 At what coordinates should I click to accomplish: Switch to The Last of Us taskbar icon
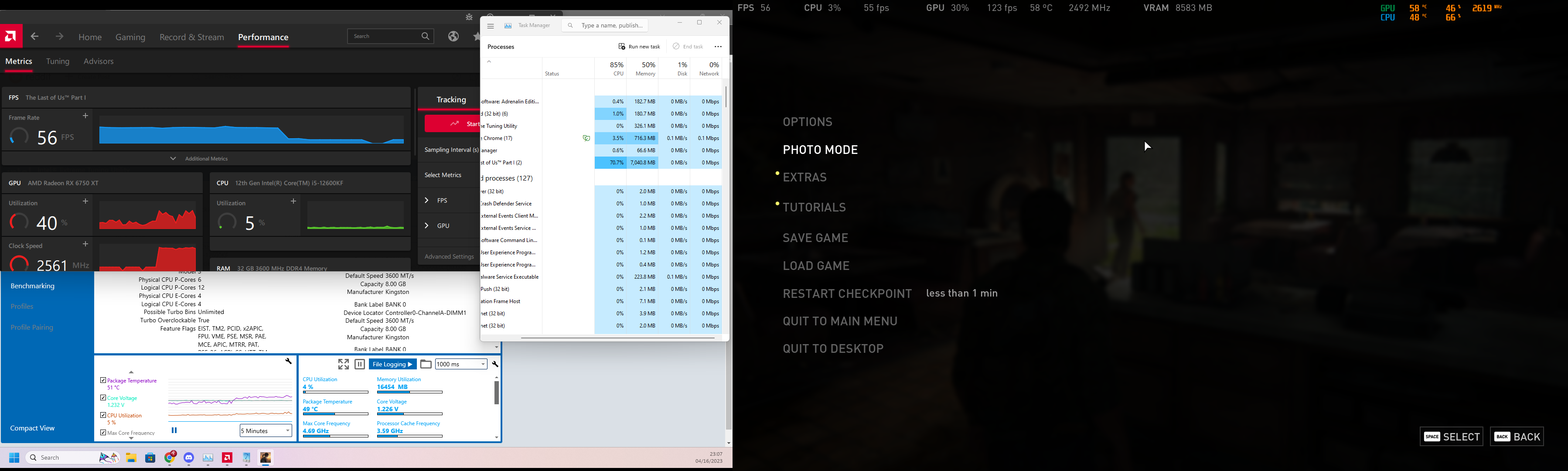click(266, 457)
